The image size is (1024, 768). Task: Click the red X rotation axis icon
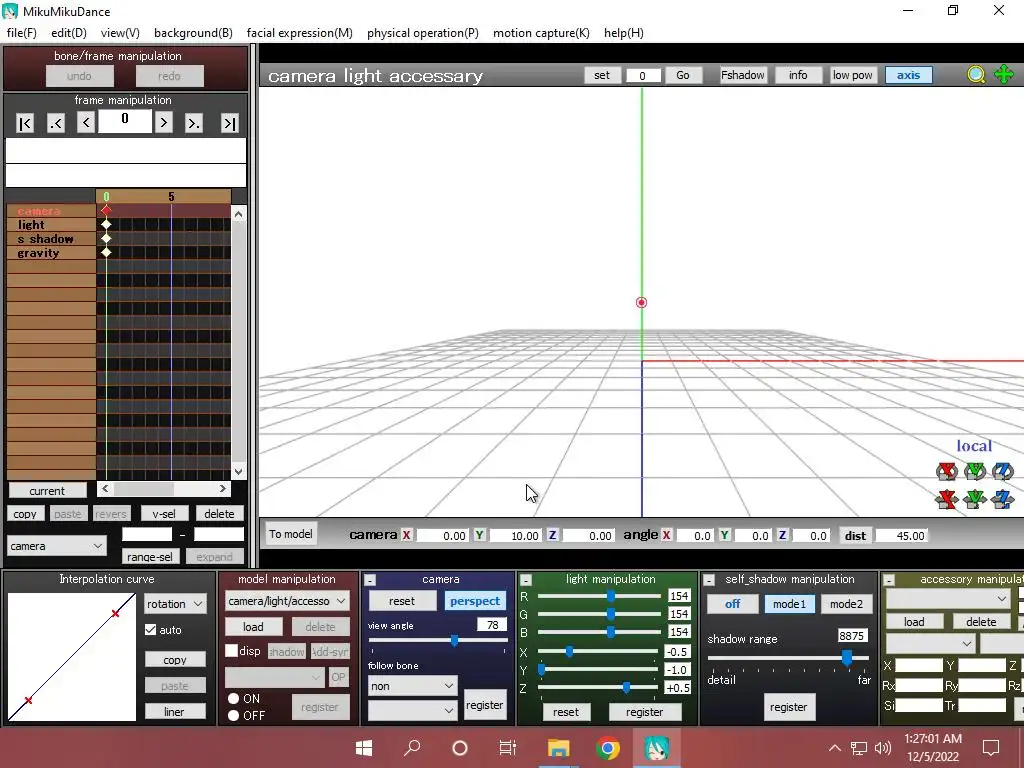click(946, 471)
